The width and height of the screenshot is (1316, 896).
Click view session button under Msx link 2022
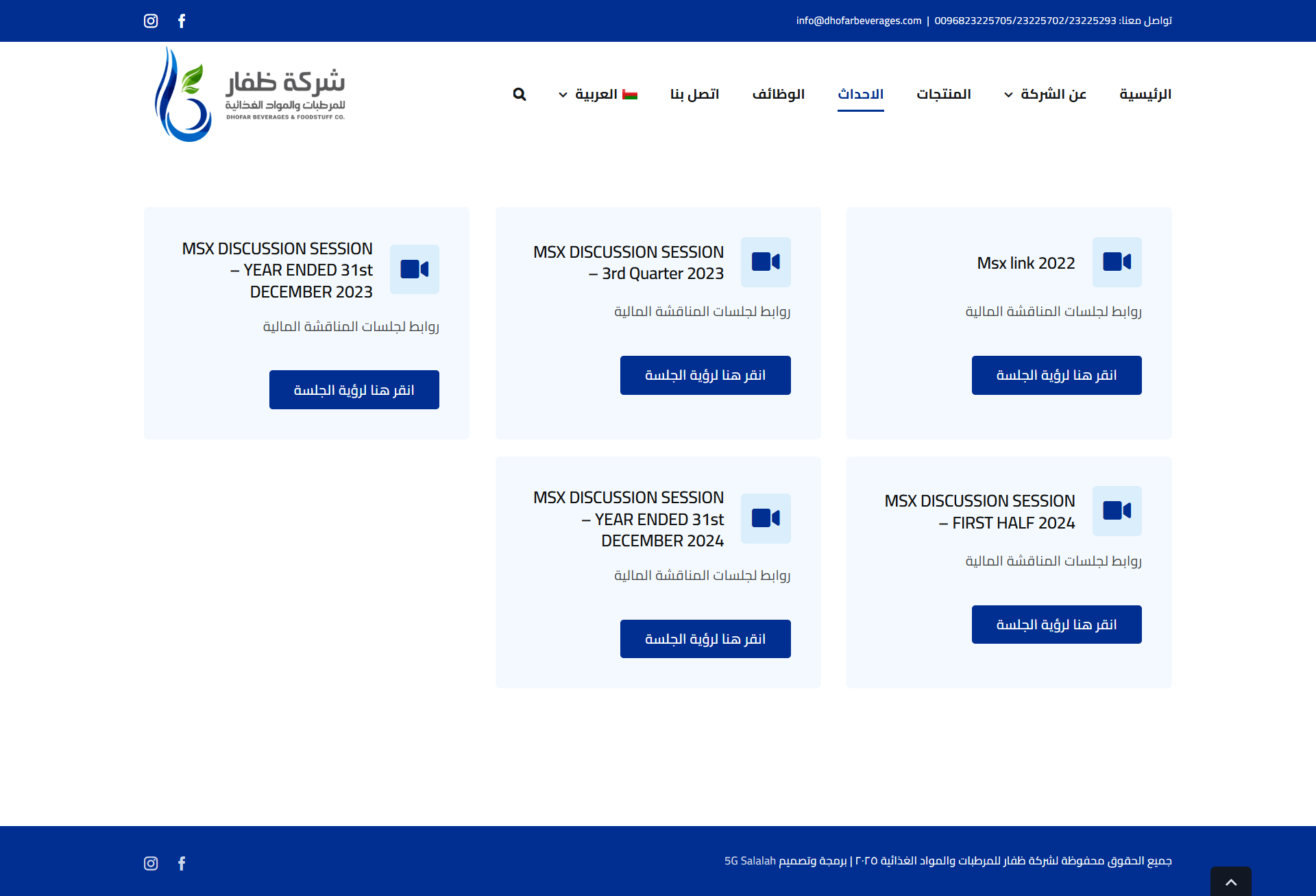[x=1056, y=375]
